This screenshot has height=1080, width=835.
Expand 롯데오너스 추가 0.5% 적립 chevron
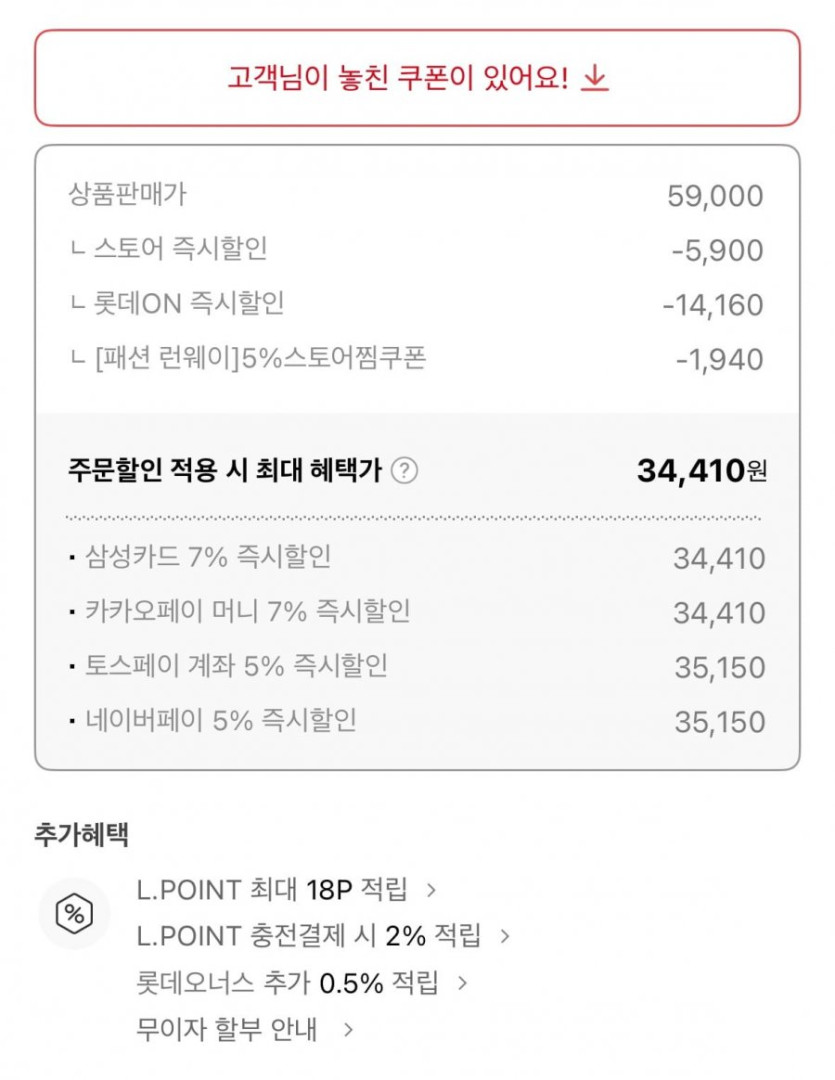[462, 983]
